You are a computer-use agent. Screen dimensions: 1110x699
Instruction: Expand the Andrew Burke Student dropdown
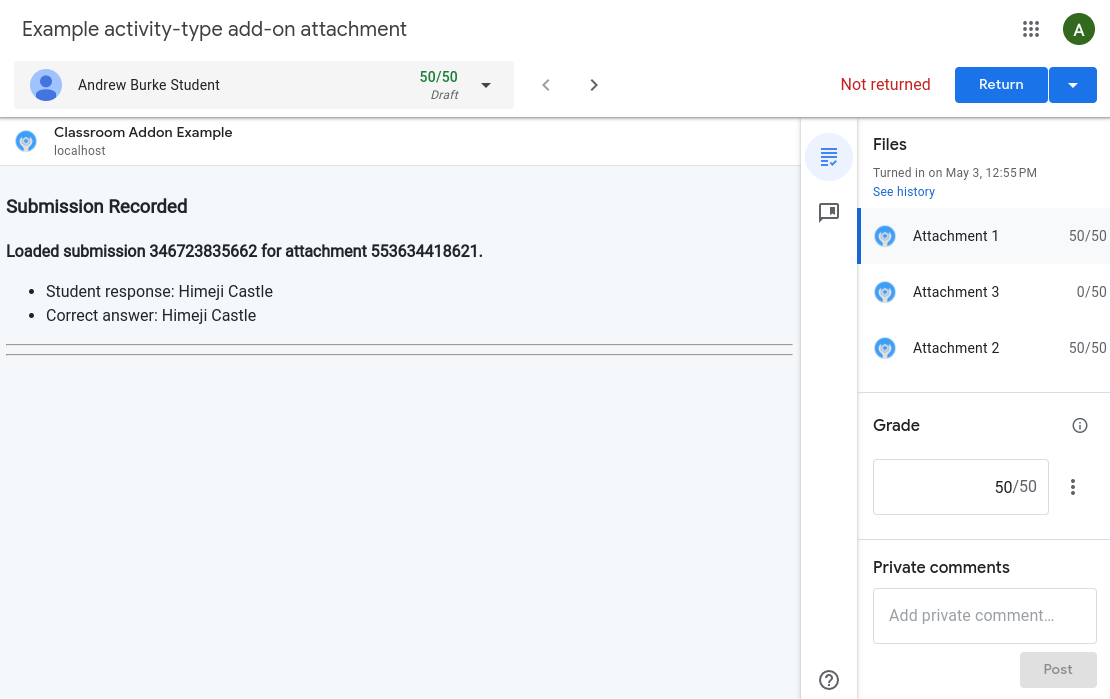tap(486, 85)
